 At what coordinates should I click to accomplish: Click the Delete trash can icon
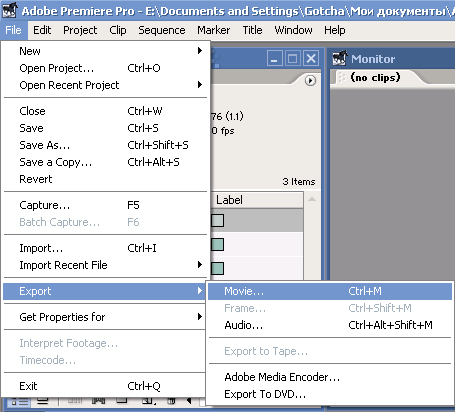point(171,401)
